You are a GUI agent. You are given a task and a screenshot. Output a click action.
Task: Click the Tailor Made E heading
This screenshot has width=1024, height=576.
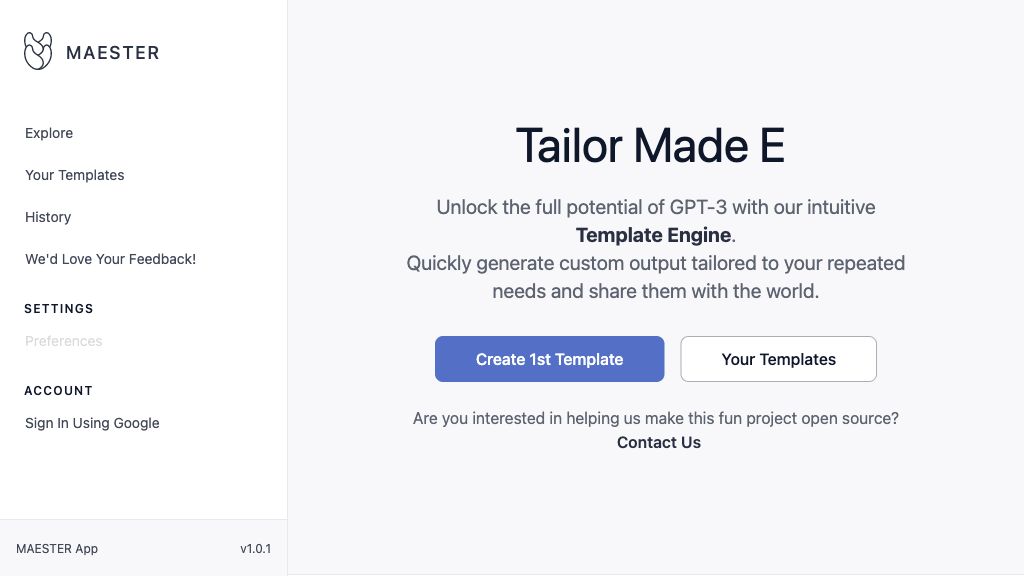[x=649, y=147]
